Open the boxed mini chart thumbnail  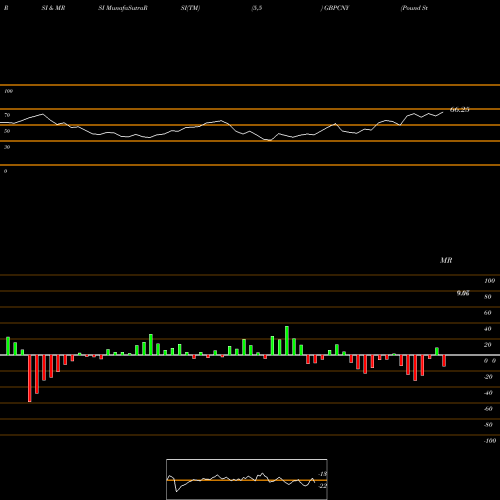click(x=247, y=479)
